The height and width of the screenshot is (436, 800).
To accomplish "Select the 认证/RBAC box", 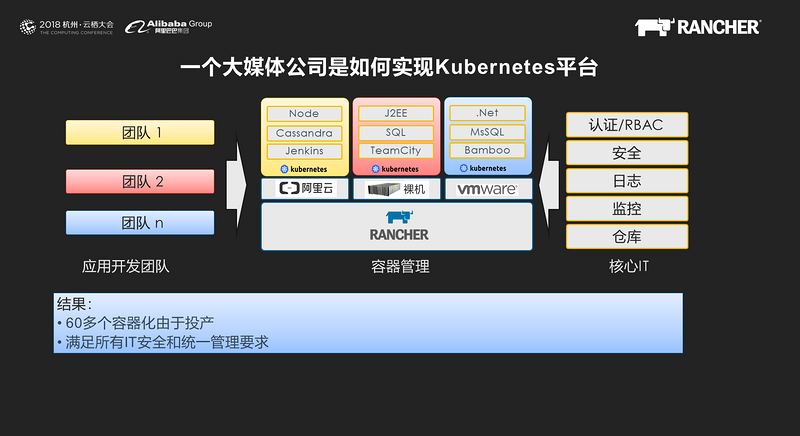I will click(627, 125).
